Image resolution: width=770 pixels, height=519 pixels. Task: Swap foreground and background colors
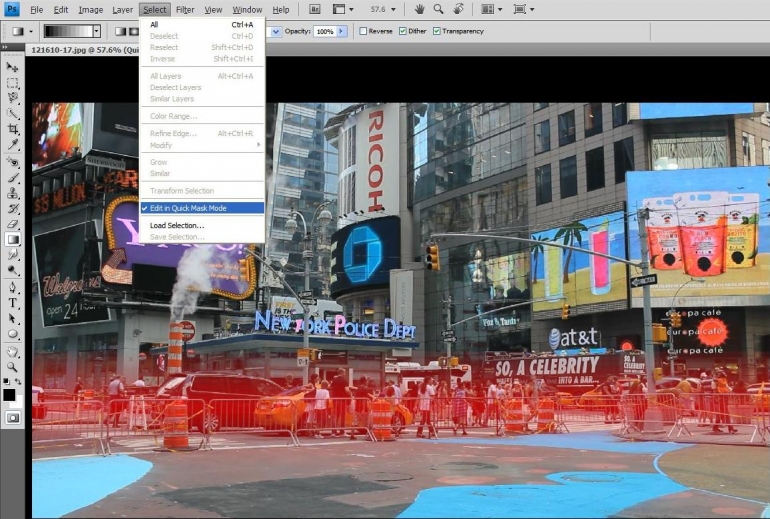click(x=18, y=381)
